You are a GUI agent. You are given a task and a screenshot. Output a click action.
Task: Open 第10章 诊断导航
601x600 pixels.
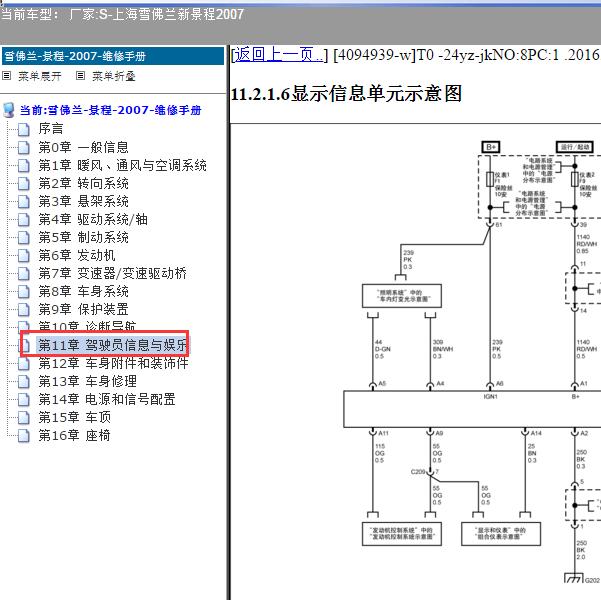click(x=87, y=326)
